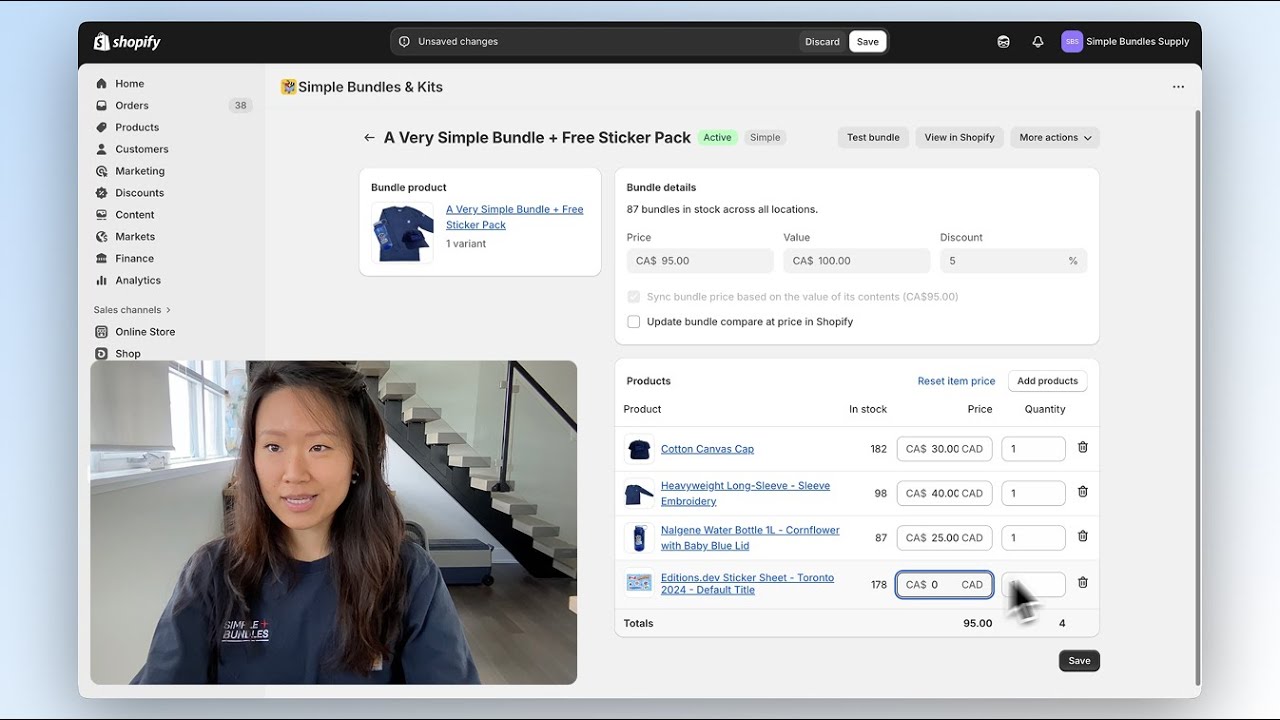Click the Home icon in sidebar
The width and height of the screenshot is (1280, 720).
[101, 84]
